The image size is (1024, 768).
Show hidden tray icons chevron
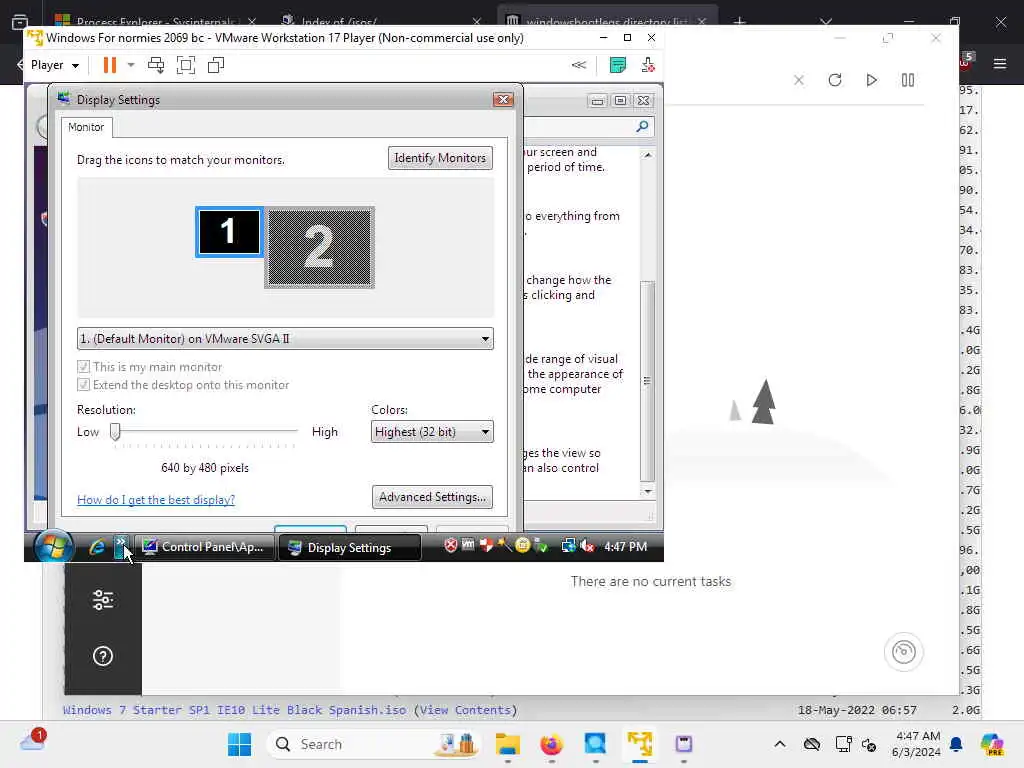click(780, 744)
